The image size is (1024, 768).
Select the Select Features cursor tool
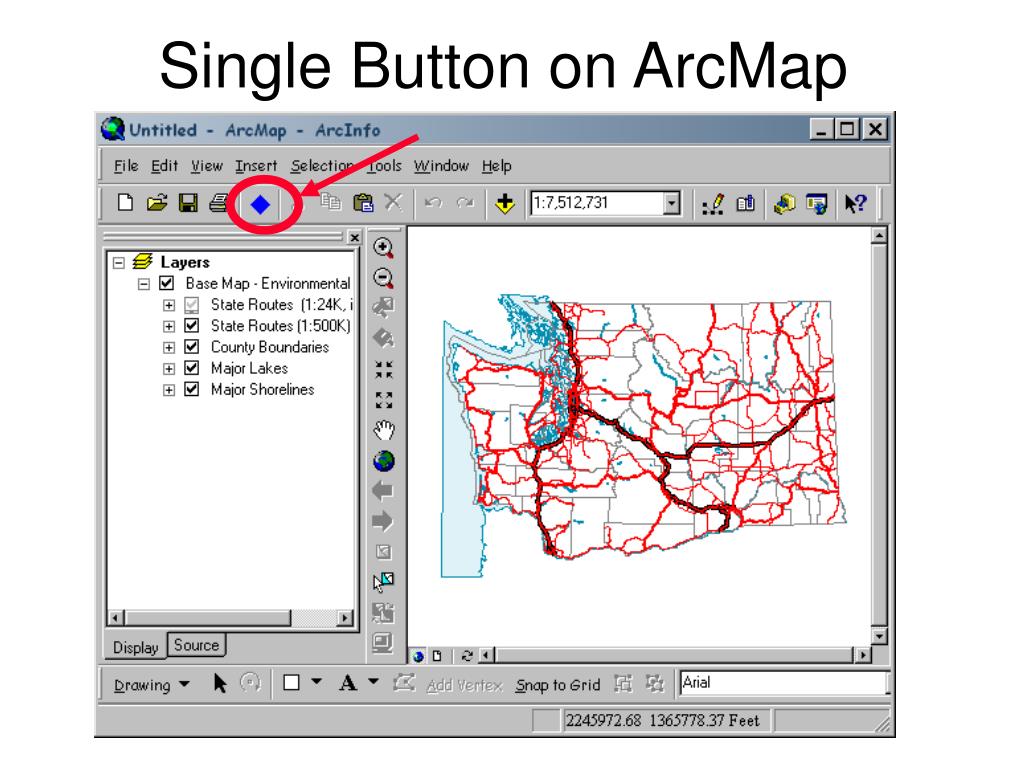tap(383, 581)
